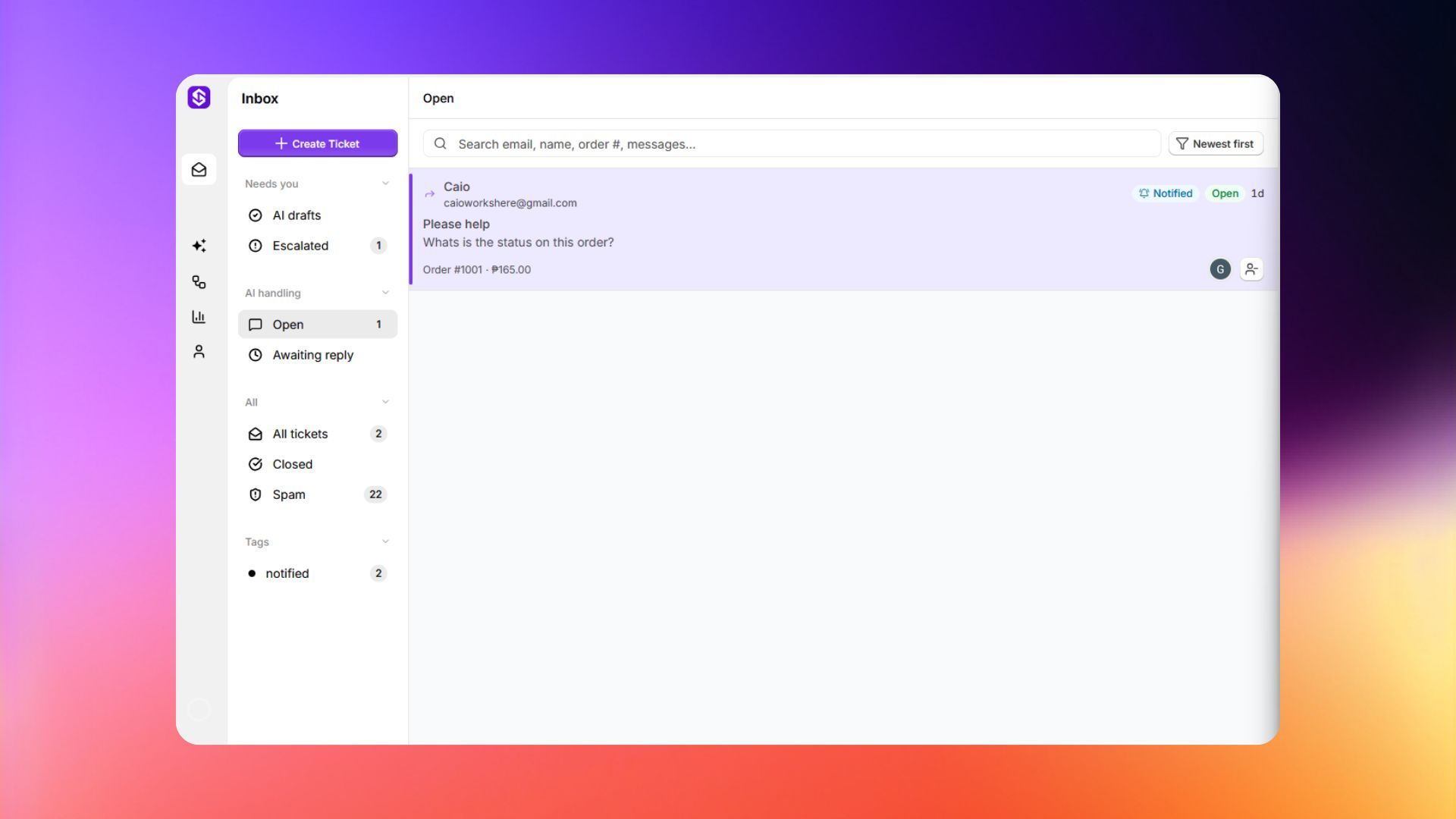The image size is (1456, 819).
Task: Collapse the Needs you section
Action: (x=385, y=184)
